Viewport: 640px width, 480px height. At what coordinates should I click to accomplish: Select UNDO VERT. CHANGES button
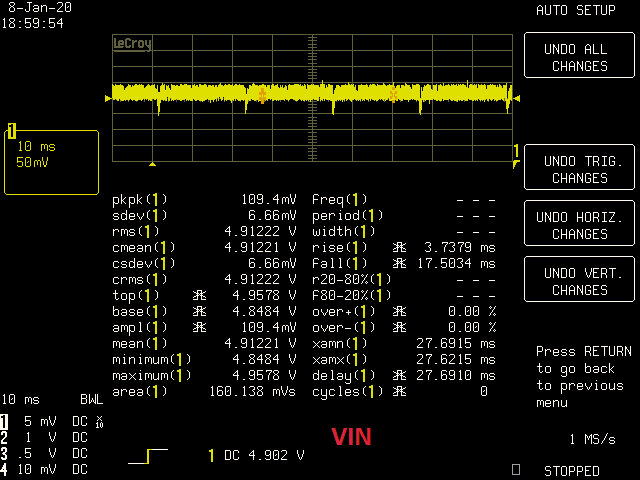(x=579, y=279)
